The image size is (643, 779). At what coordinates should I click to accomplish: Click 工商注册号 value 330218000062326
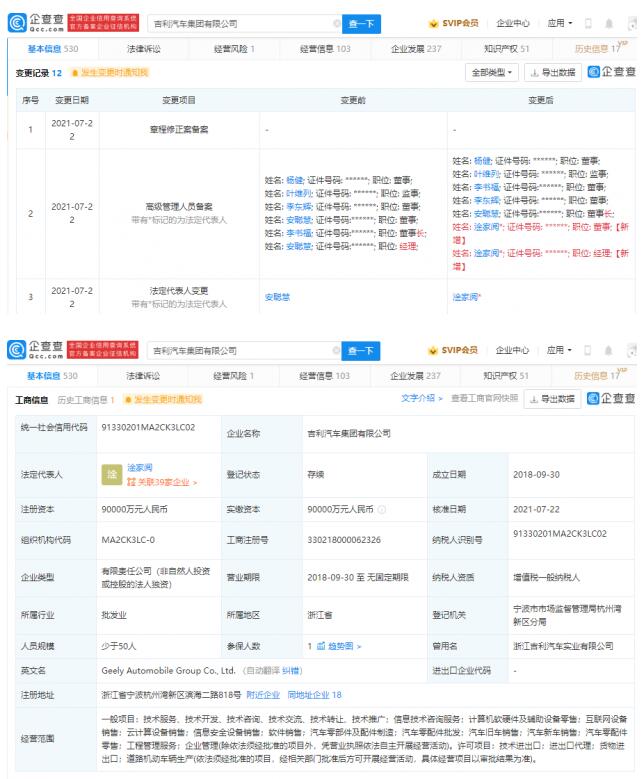[344, 540]
